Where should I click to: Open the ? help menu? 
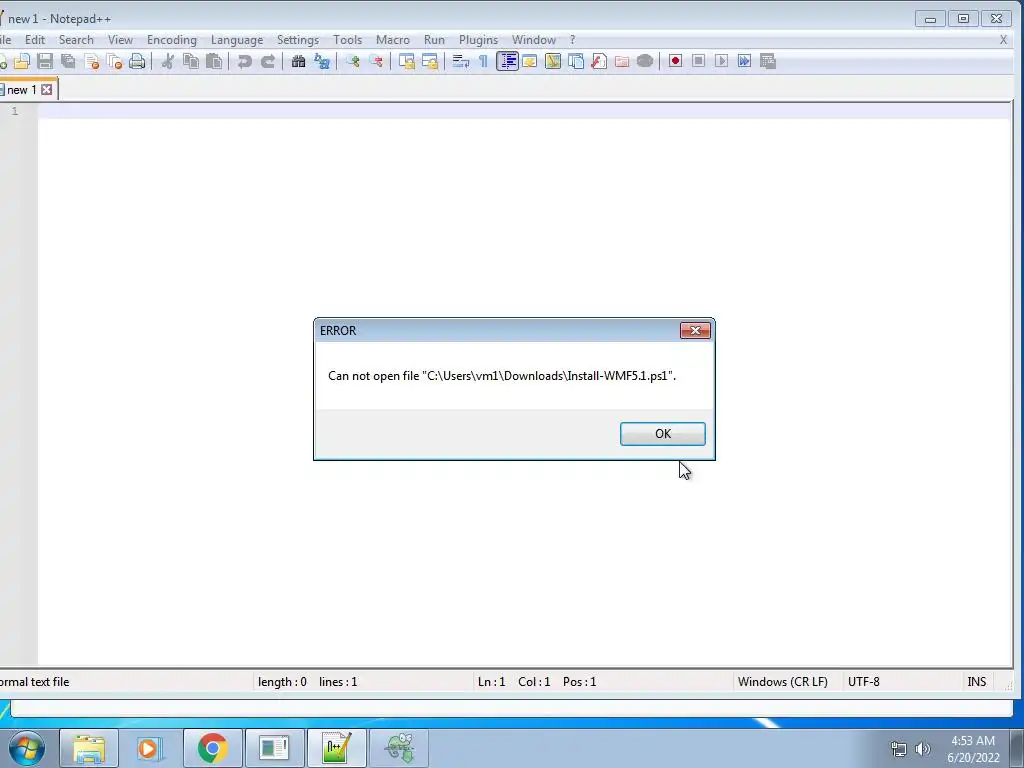(x=573, y=40)
